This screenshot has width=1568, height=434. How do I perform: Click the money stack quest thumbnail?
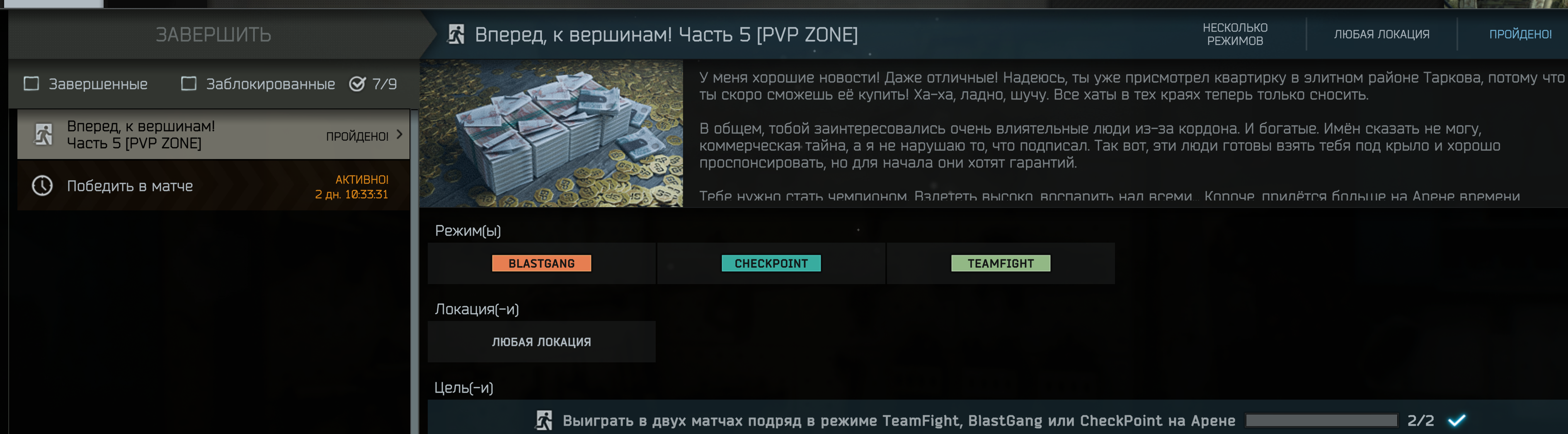coord(552,133)
